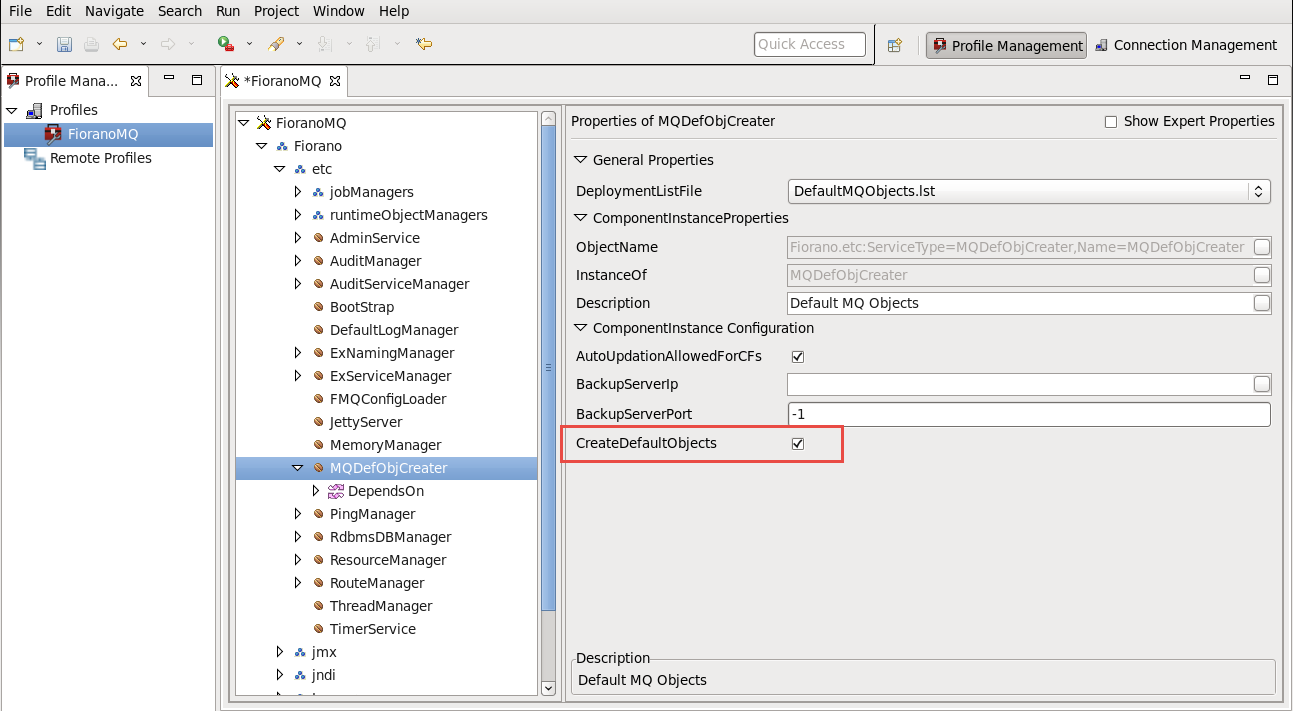The image size is (1293, 711).
Task: Toggle the checkbox beside the Description field
Action: (x=1262, y=303)
